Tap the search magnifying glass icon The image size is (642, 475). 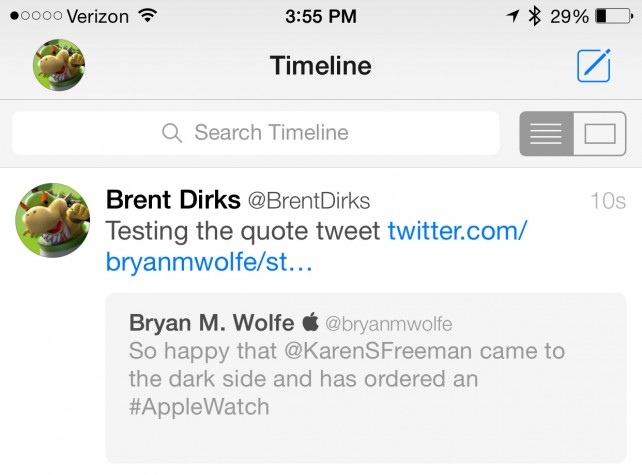coord(172,133)
